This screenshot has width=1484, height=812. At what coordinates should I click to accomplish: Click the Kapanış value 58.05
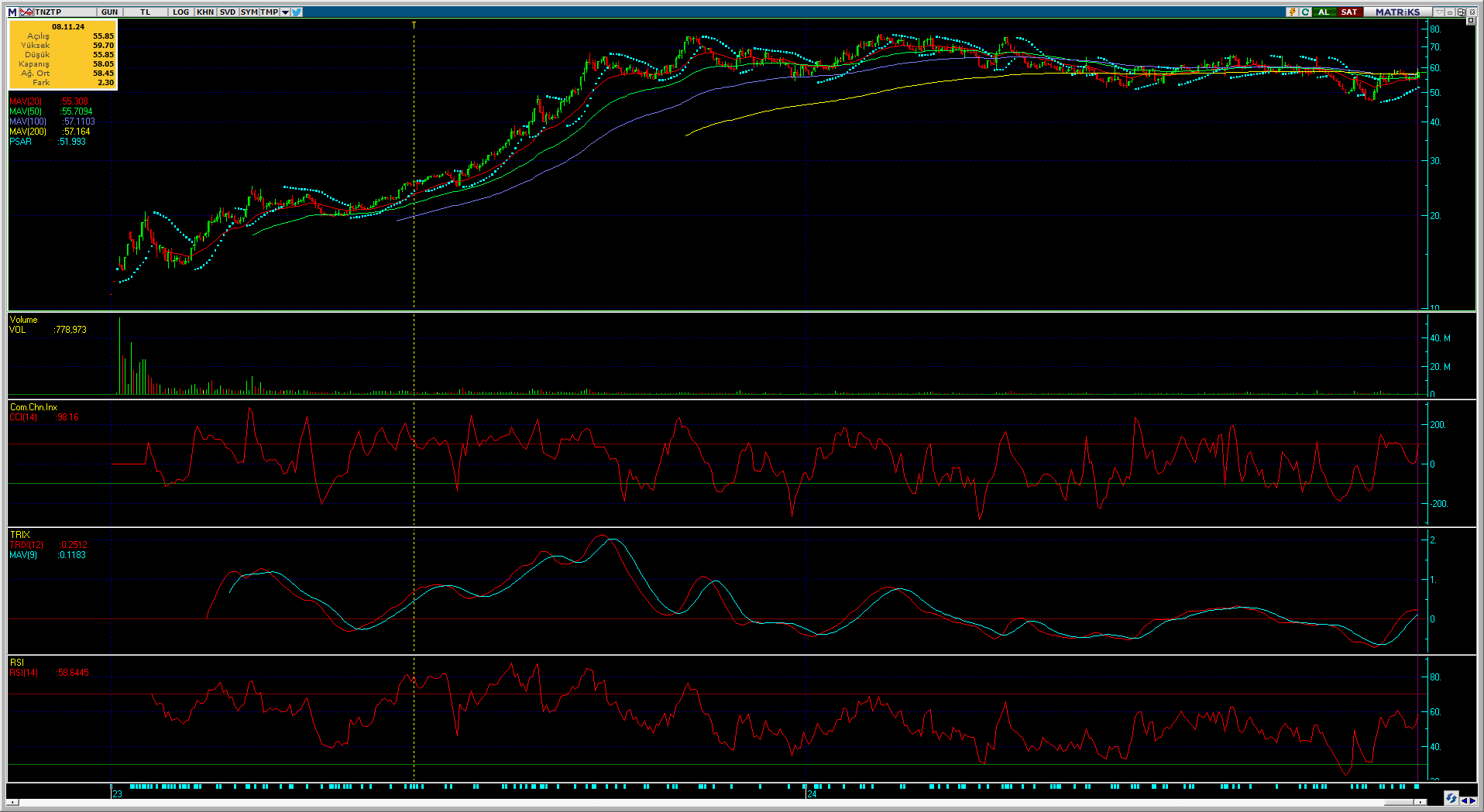tap(103, 64)
